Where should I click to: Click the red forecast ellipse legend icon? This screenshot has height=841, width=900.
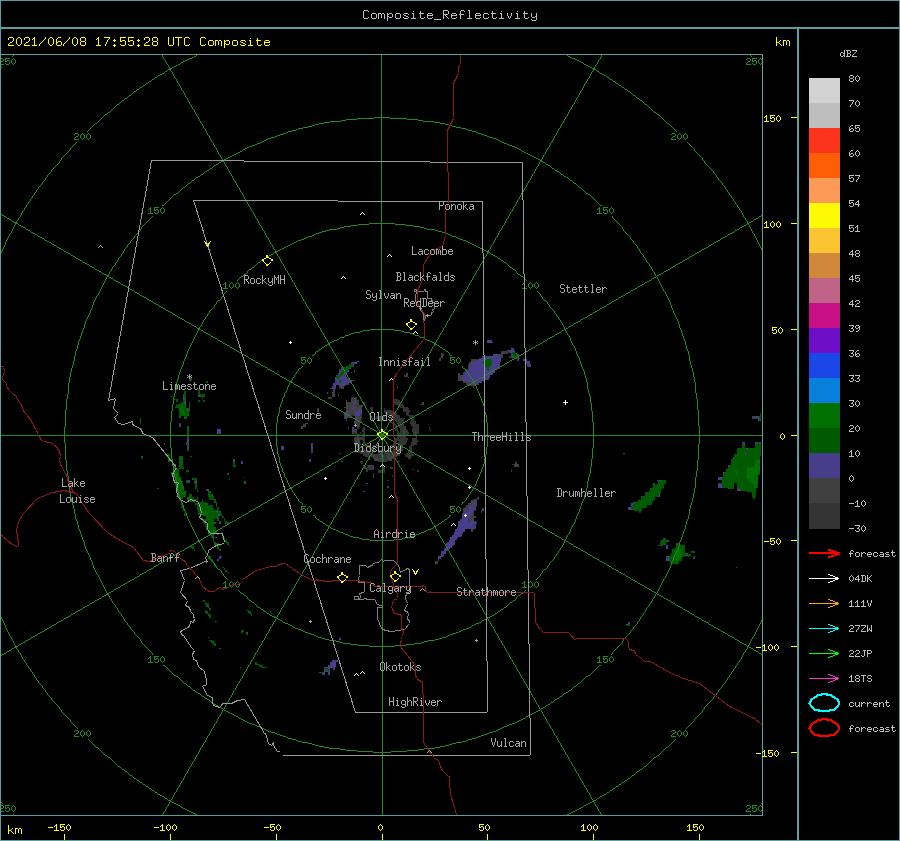(x=824, y=728)
